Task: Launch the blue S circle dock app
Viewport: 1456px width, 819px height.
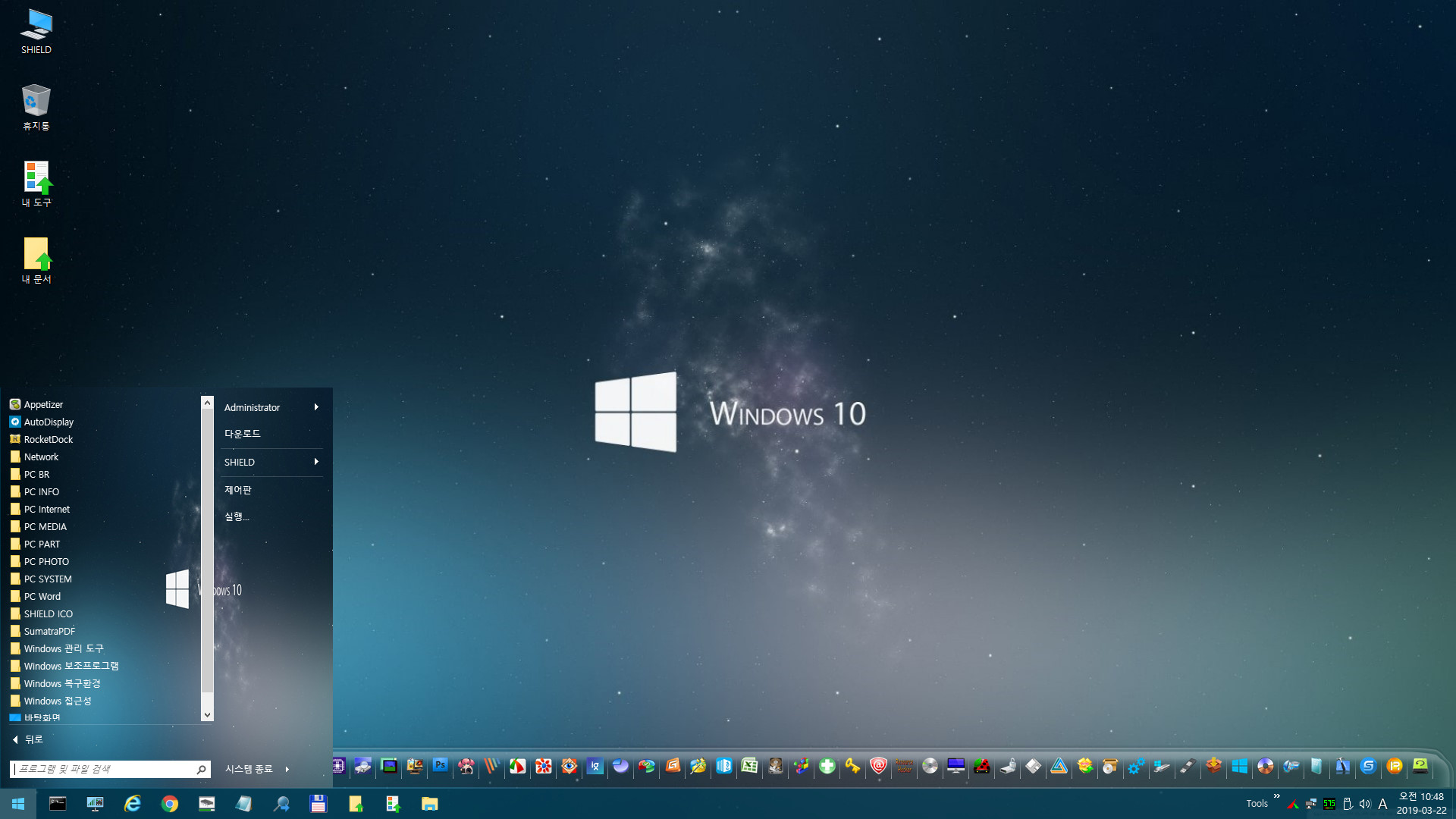Action: pyautogui.click(x=1368, y=766)
